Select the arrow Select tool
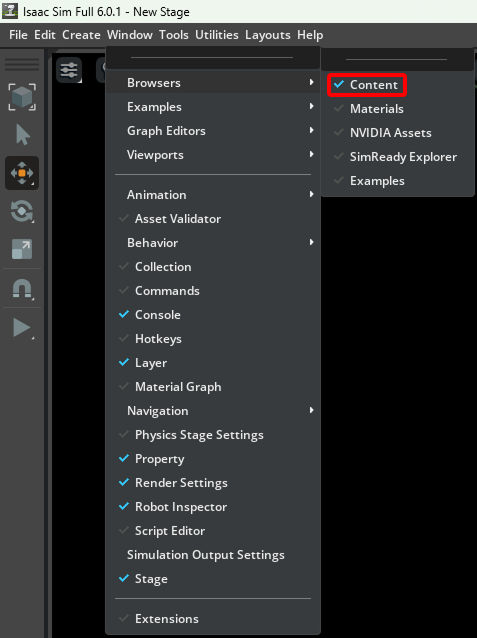The height and width of the screenshot is (638, 477). (x=22, y=135)
